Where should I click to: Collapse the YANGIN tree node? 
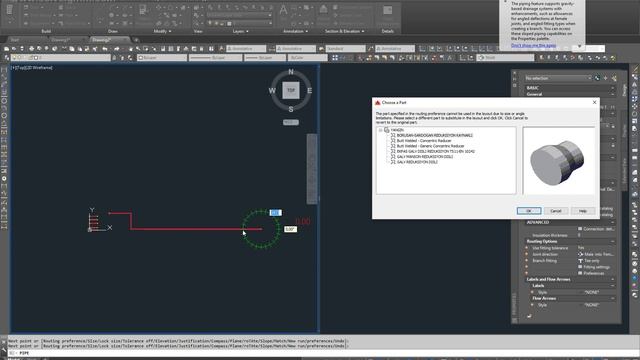[x=380, y=130]
